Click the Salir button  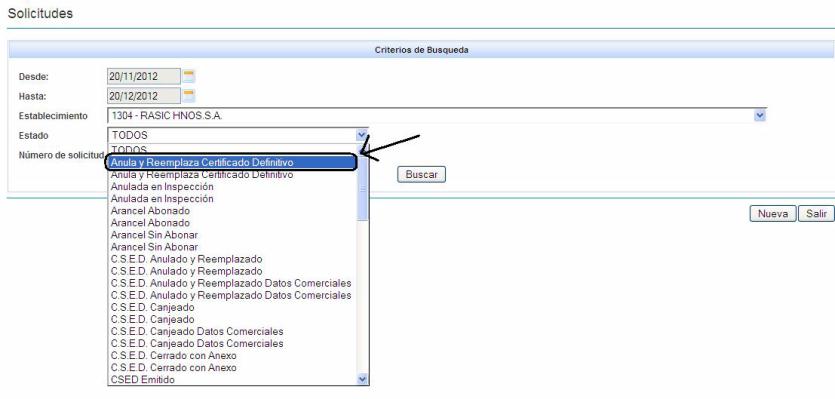816,214
